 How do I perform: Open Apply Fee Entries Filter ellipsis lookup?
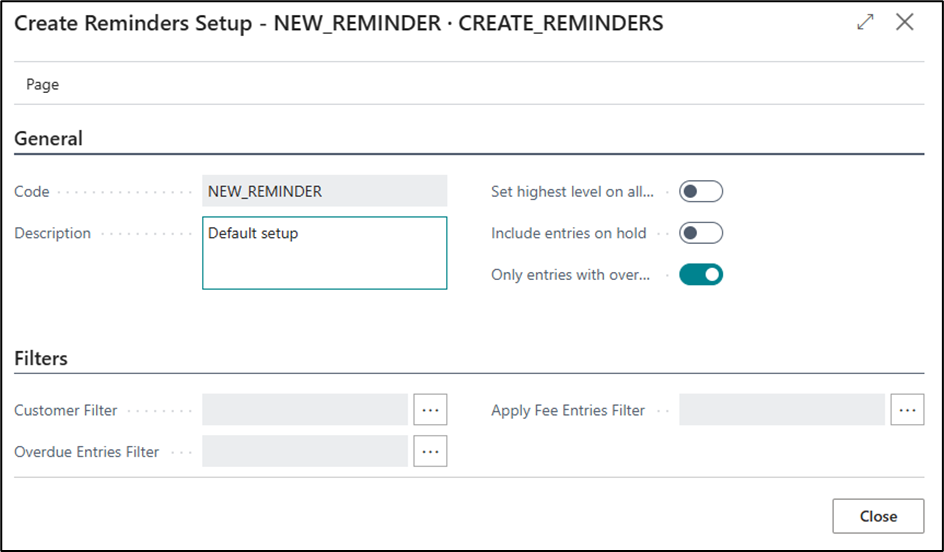(907, 410)
